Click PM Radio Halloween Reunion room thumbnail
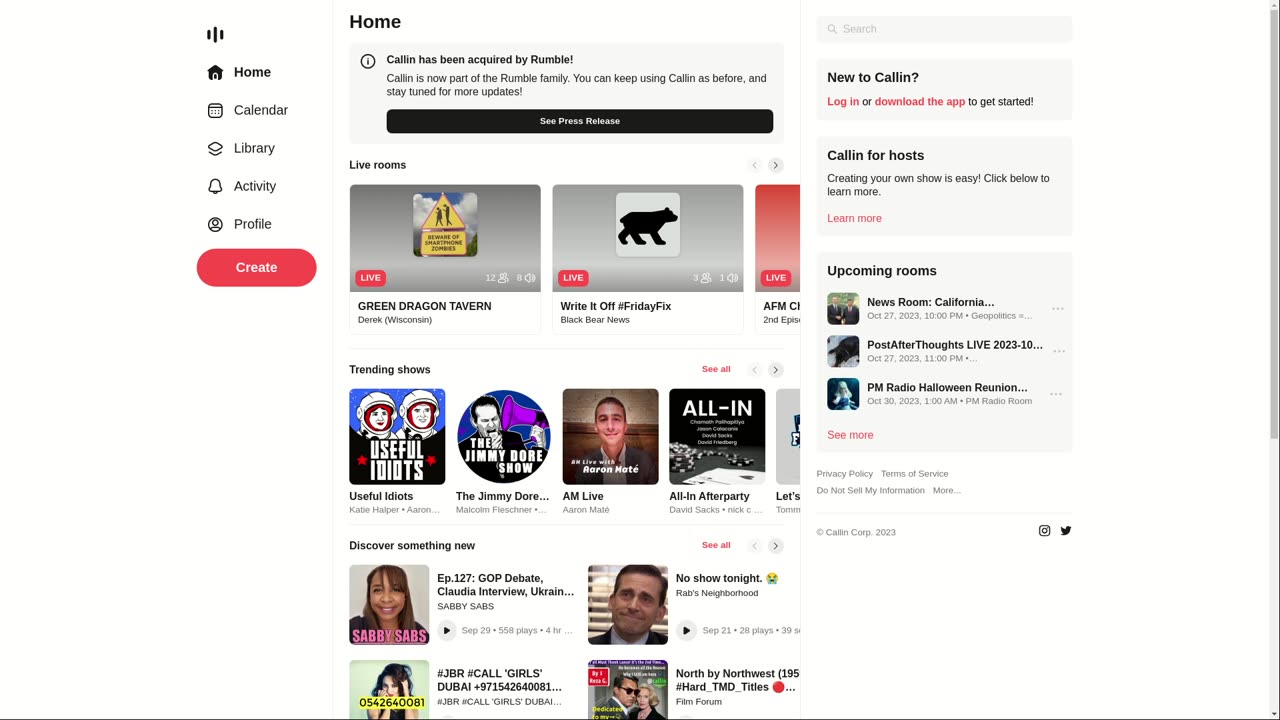Image resolution: width=1280 pixels, height=720 pixels. [843, 394]
